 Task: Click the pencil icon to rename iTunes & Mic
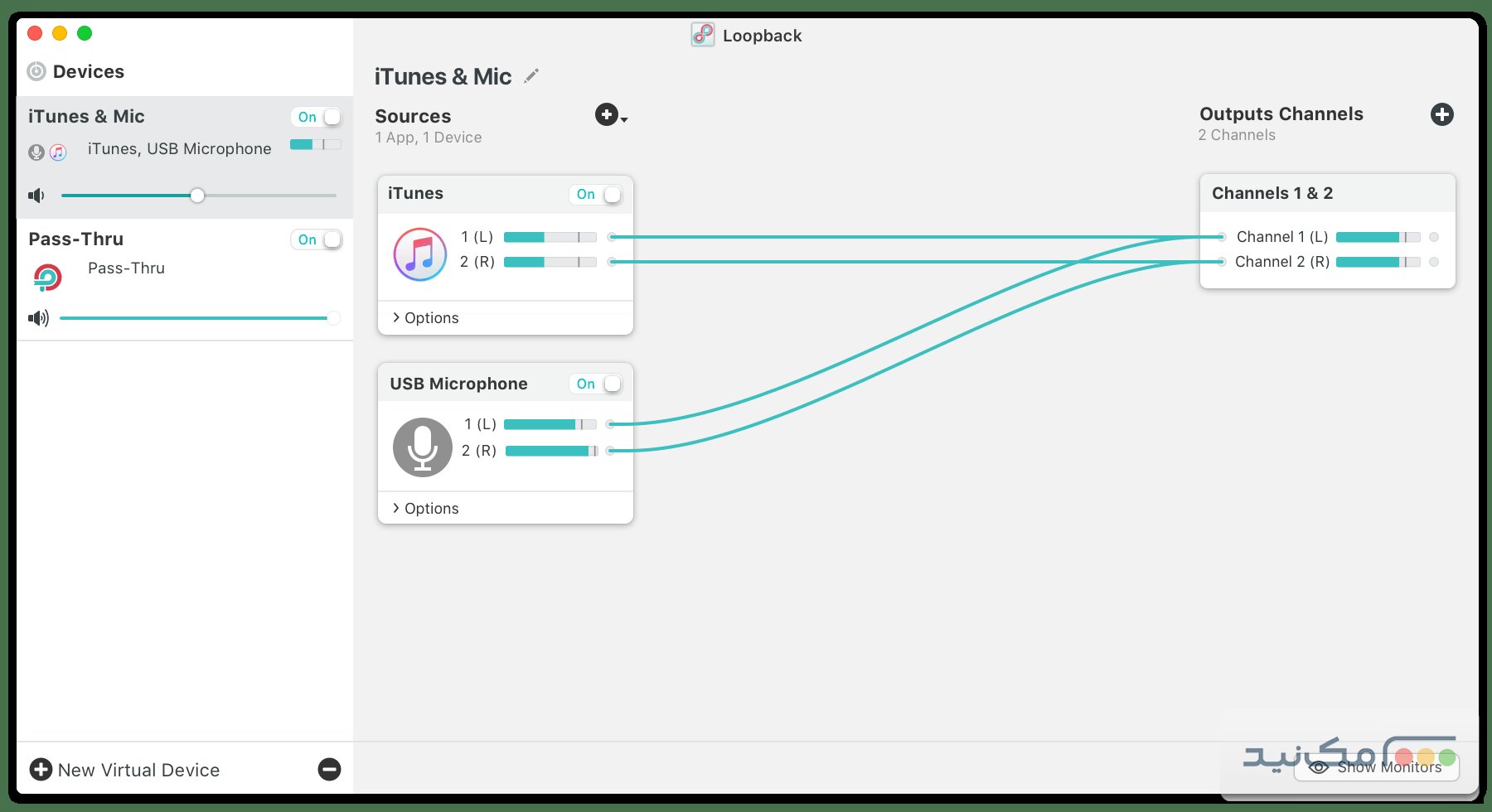click(x=531, y=75)
